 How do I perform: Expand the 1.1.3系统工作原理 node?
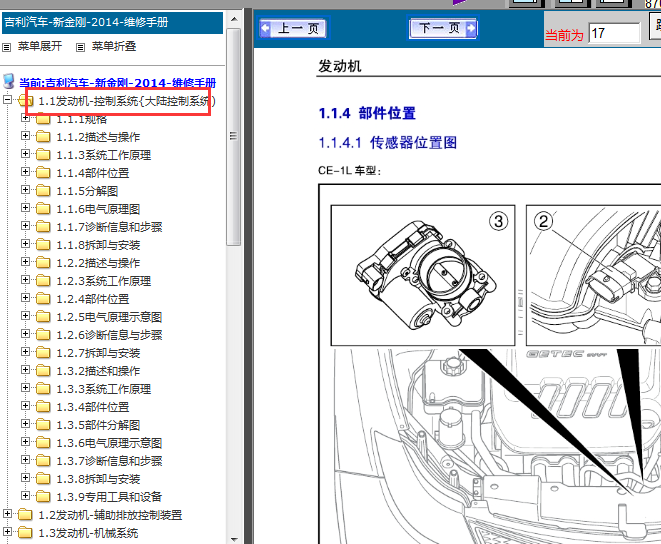tap(25, 154)
